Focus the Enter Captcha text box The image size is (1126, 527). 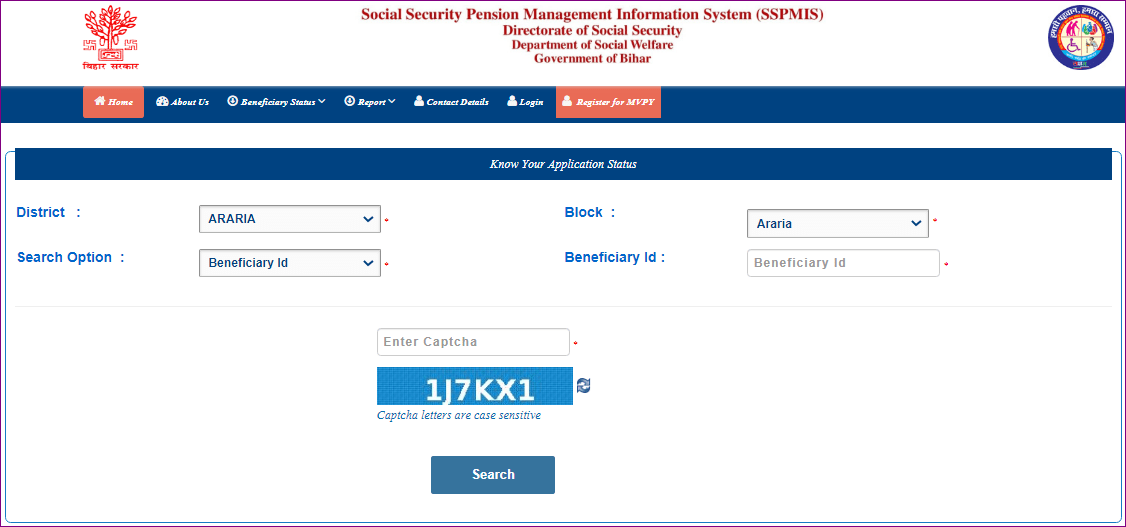(x=472, y=342)
